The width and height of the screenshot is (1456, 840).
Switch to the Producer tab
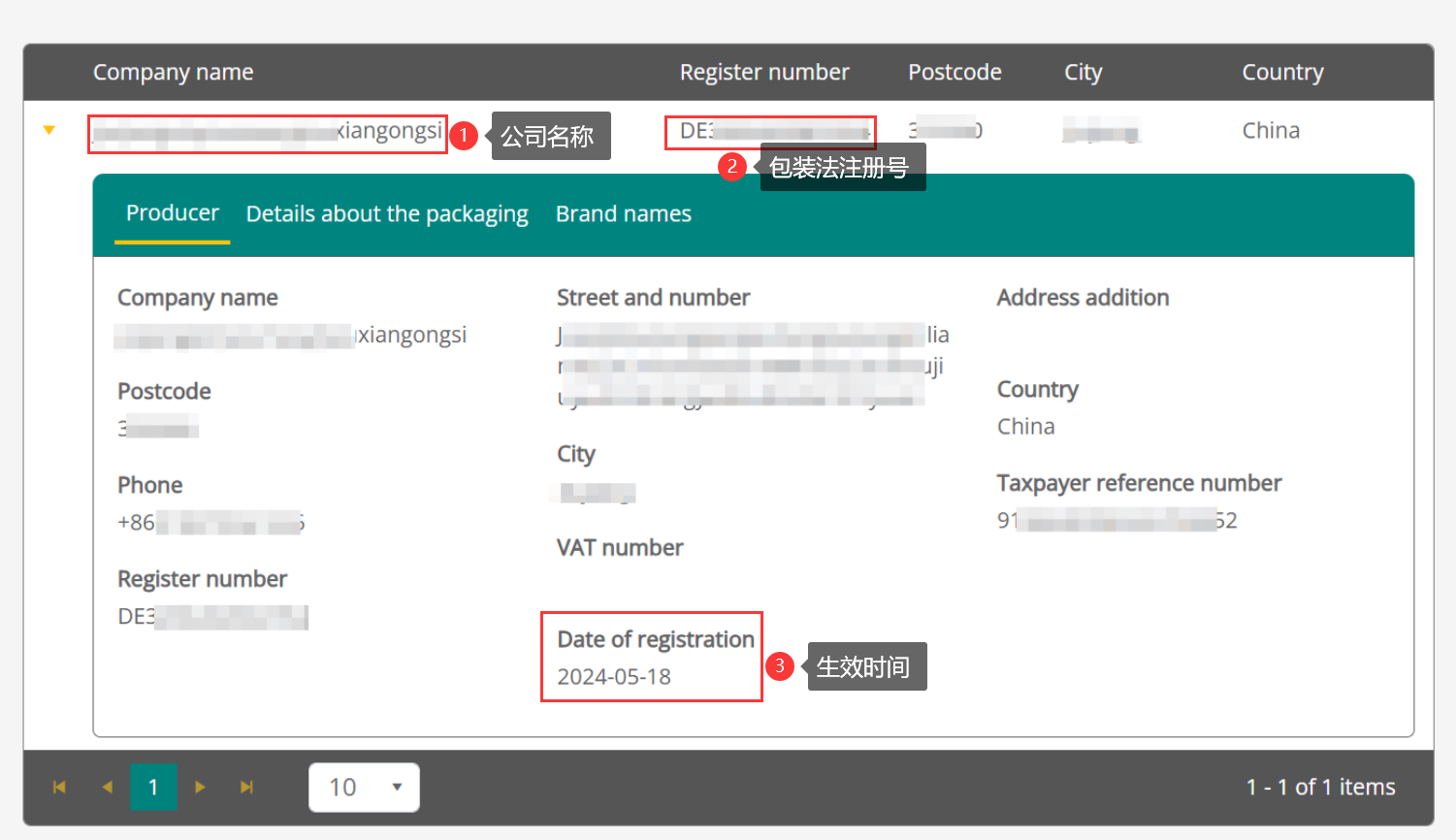172,213
